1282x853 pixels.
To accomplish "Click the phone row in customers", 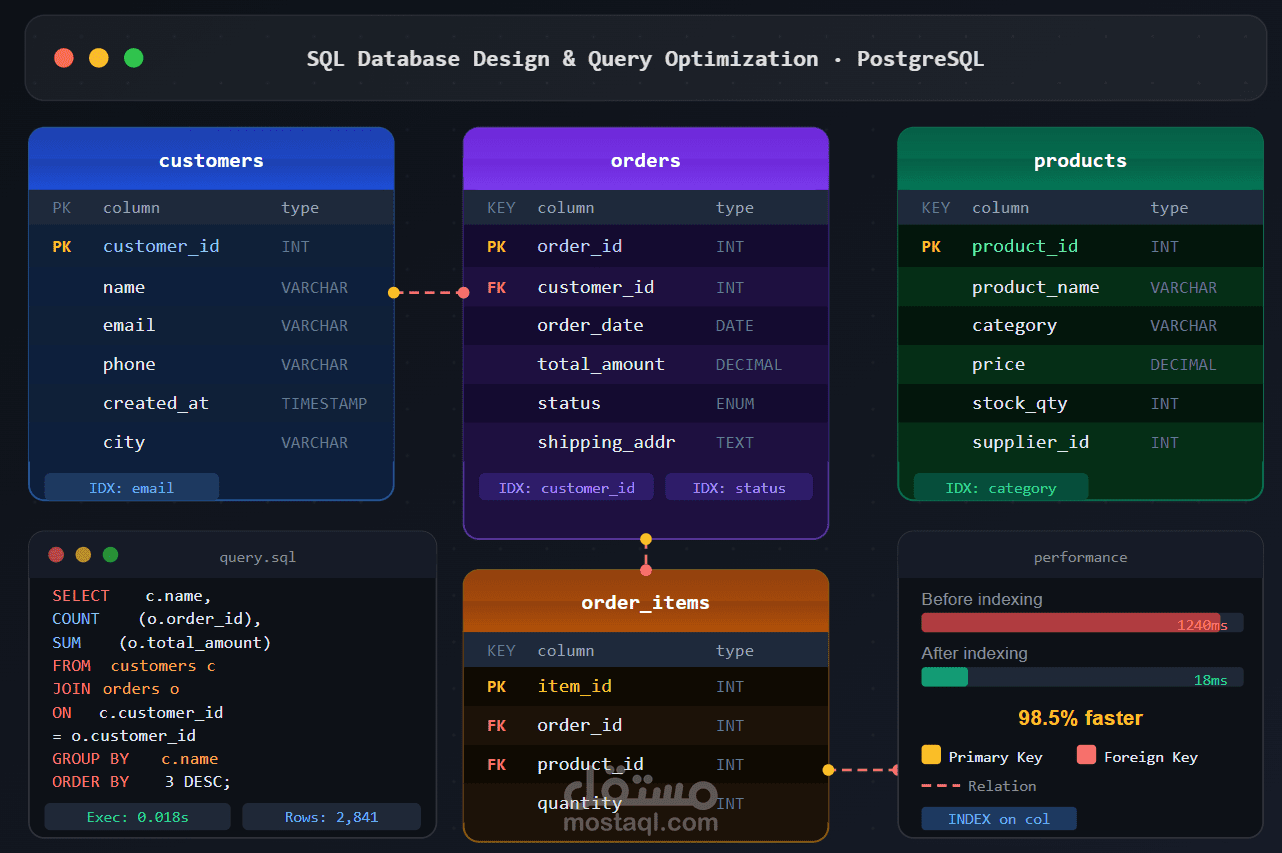I will pyautogui.click(x=211, y=365).
